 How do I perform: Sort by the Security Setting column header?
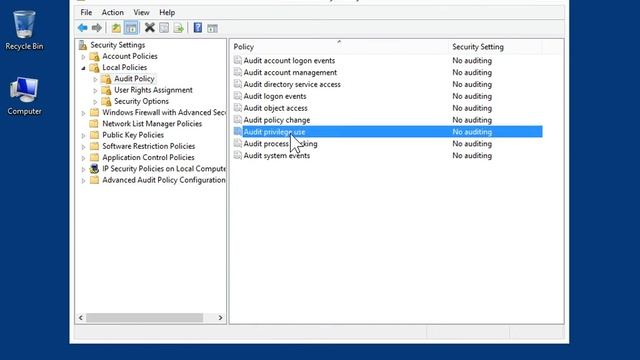[496, 47]
